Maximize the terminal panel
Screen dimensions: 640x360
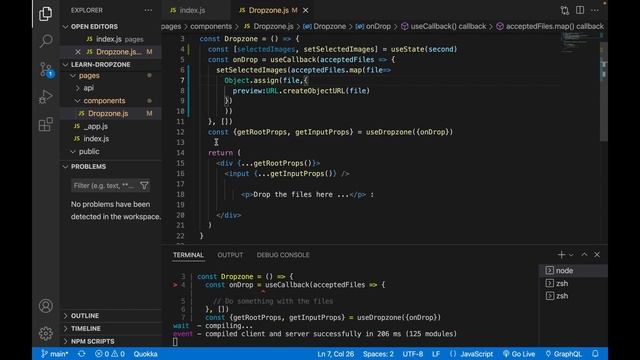(584, 255)
